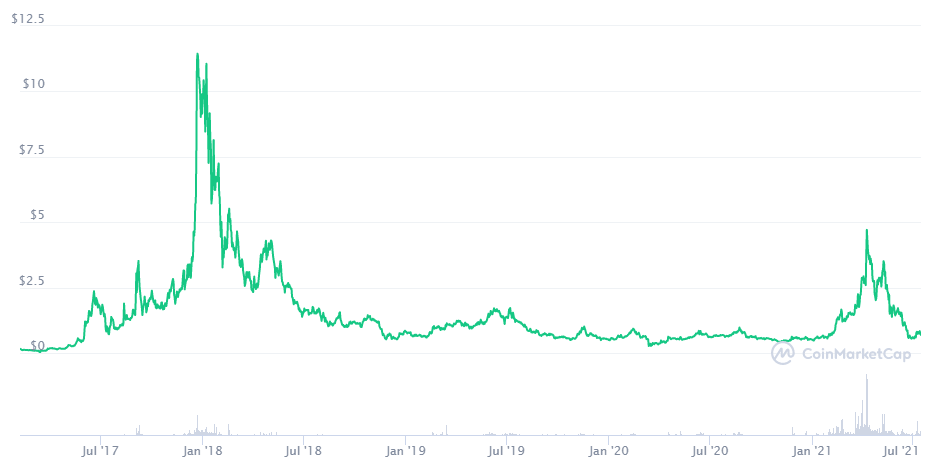Select the $7.5 y-axis label
The width and height of the screenshot is (932, 468).
click(31, 150)
